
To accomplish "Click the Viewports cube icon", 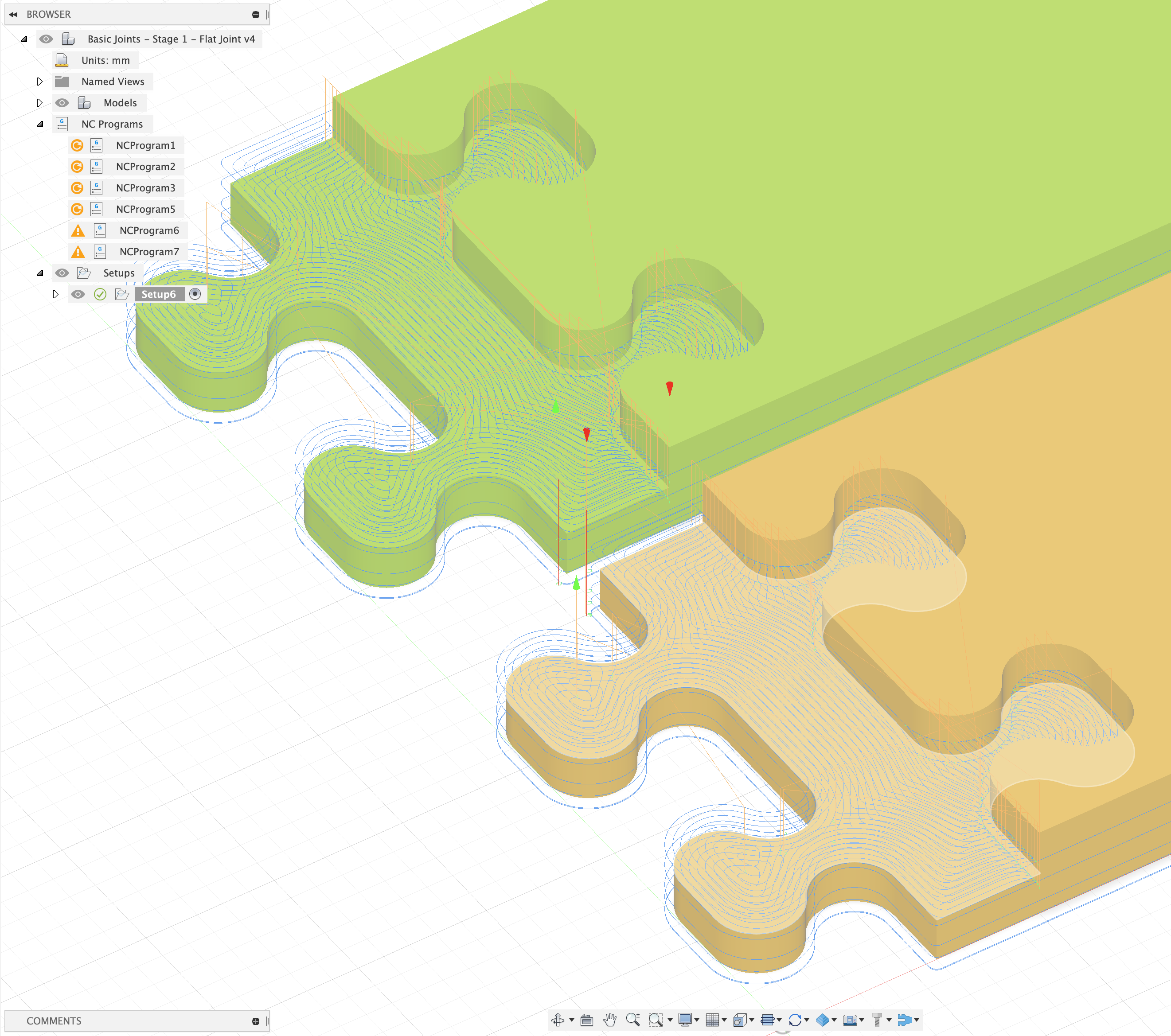I will tap(741, 1020).
